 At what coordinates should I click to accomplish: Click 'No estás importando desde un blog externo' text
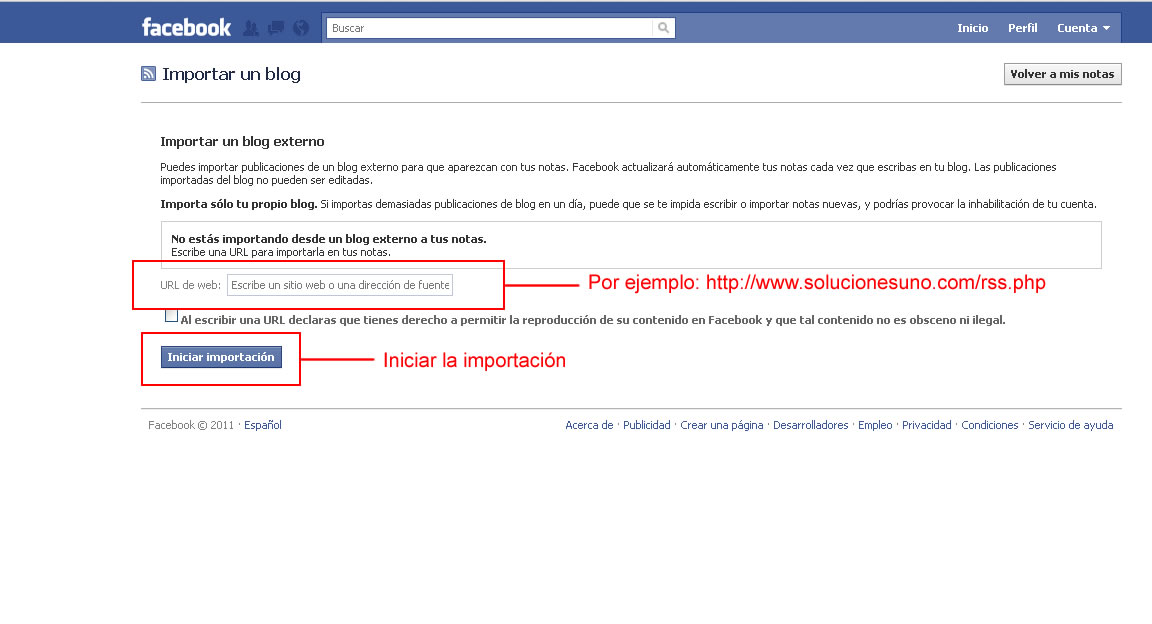[x=328, y=239]
